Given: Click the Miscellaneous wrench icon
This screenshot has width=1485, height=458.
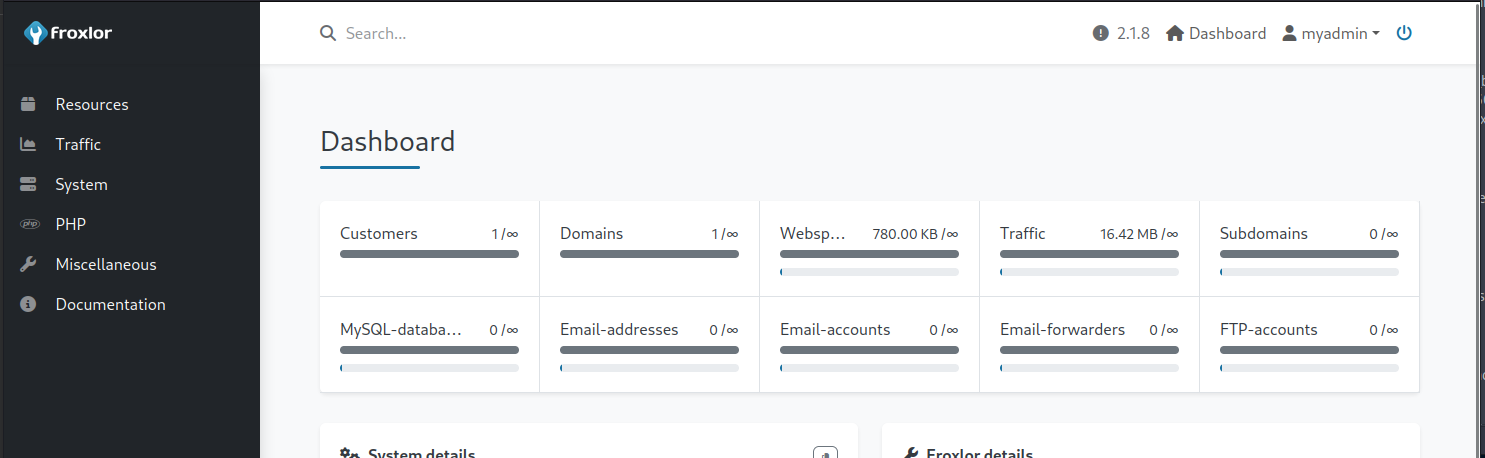Looking at the screenshot, I should click(28, 264).
